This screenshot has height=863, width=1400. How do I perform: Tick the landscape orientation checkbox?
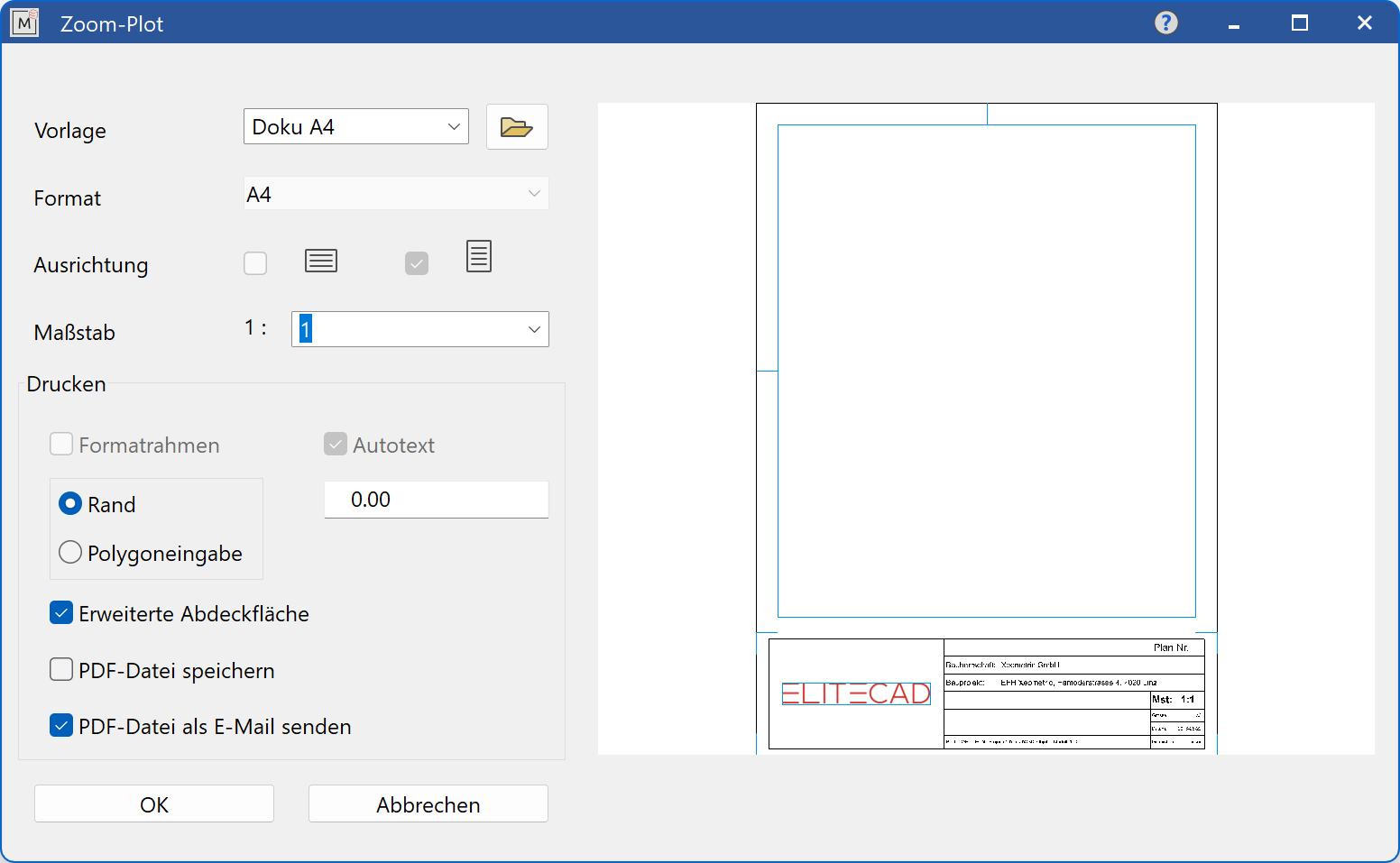click(255, 263)
